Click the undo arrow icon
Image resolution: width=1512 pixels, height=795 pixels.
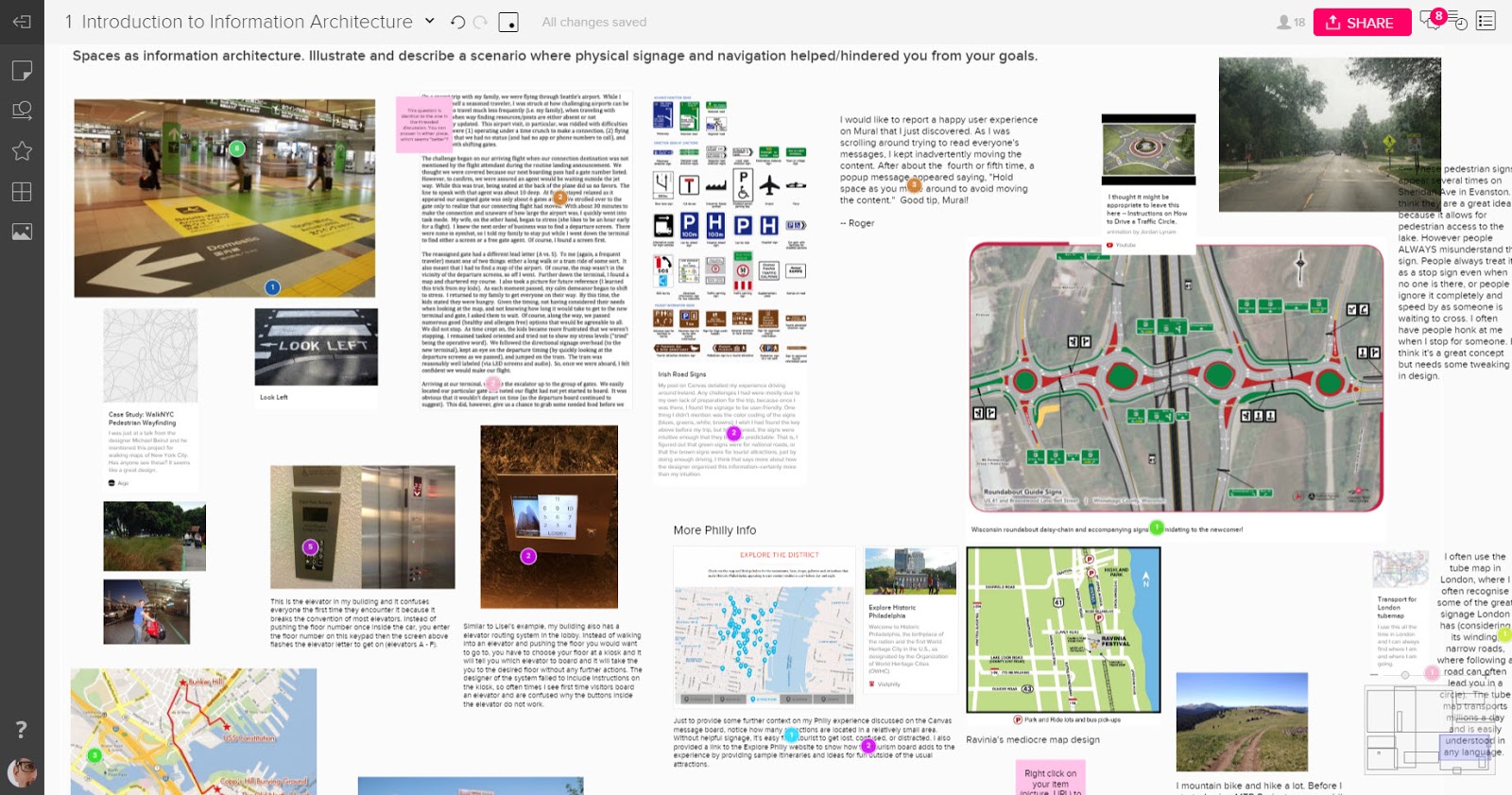click(x=457, y=22)
